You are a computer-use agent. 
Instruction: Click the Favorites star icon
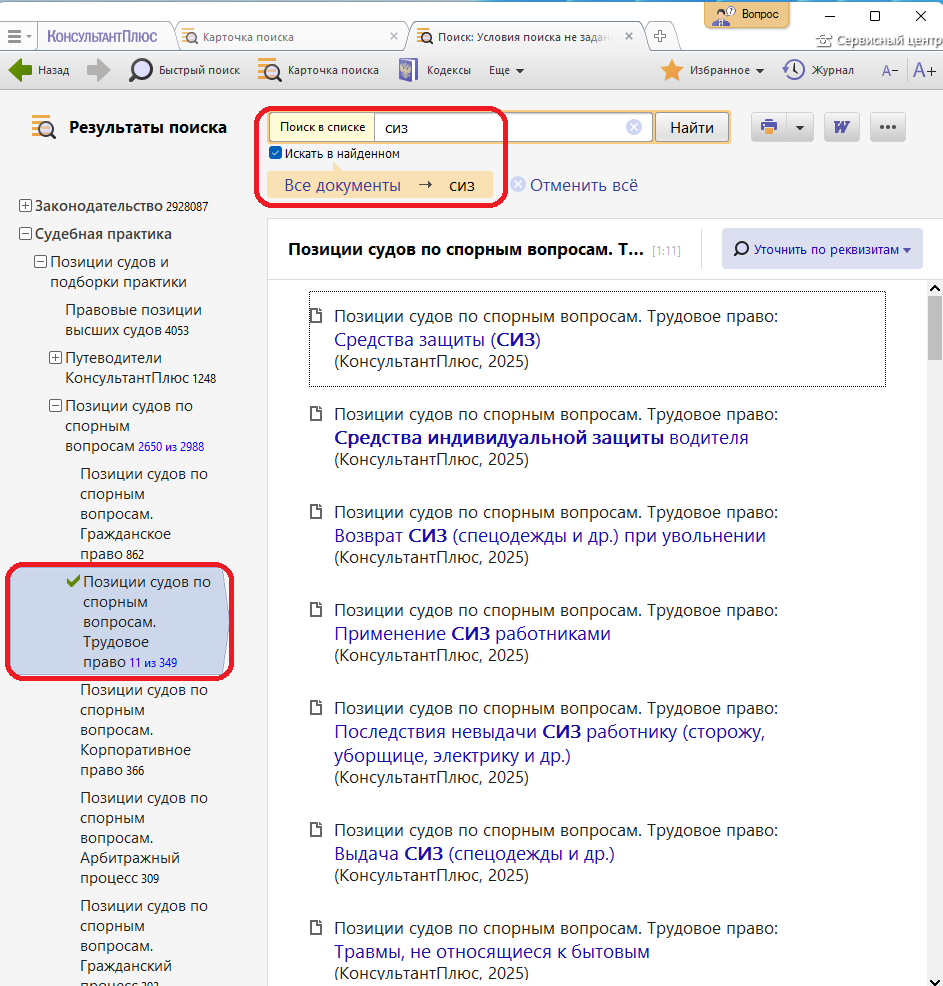[672, 70]
